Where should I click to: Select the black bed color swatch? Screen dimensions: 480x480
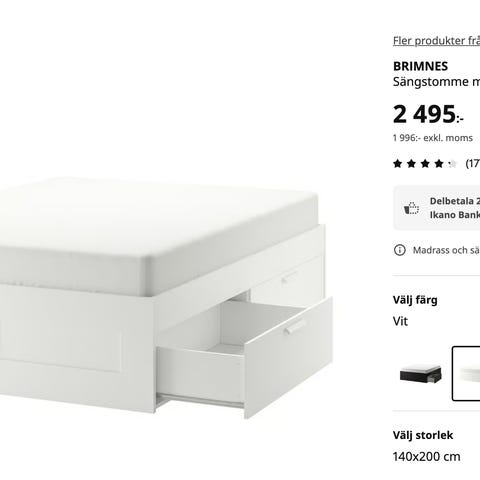point(420,374)
